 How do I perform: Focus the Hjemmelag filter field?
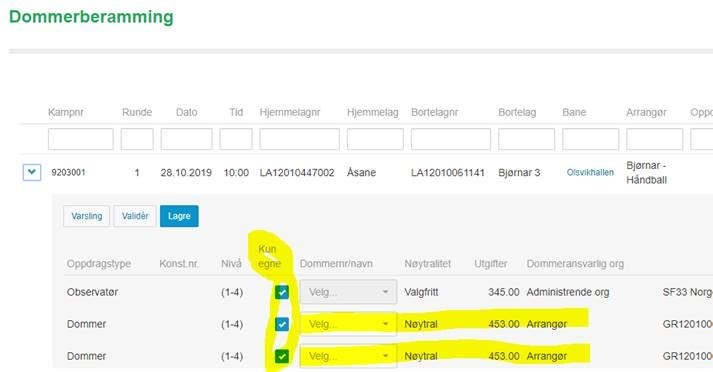(375, 139)
